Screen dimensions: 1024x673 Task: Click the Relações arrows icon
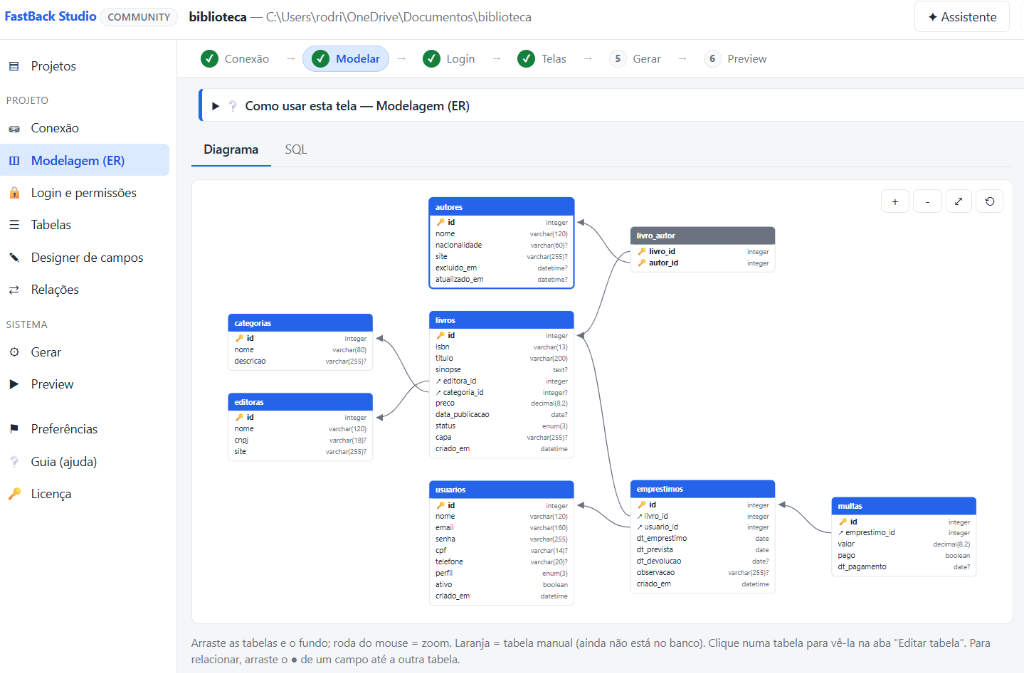pyautogui.click(x=14, y=290)
